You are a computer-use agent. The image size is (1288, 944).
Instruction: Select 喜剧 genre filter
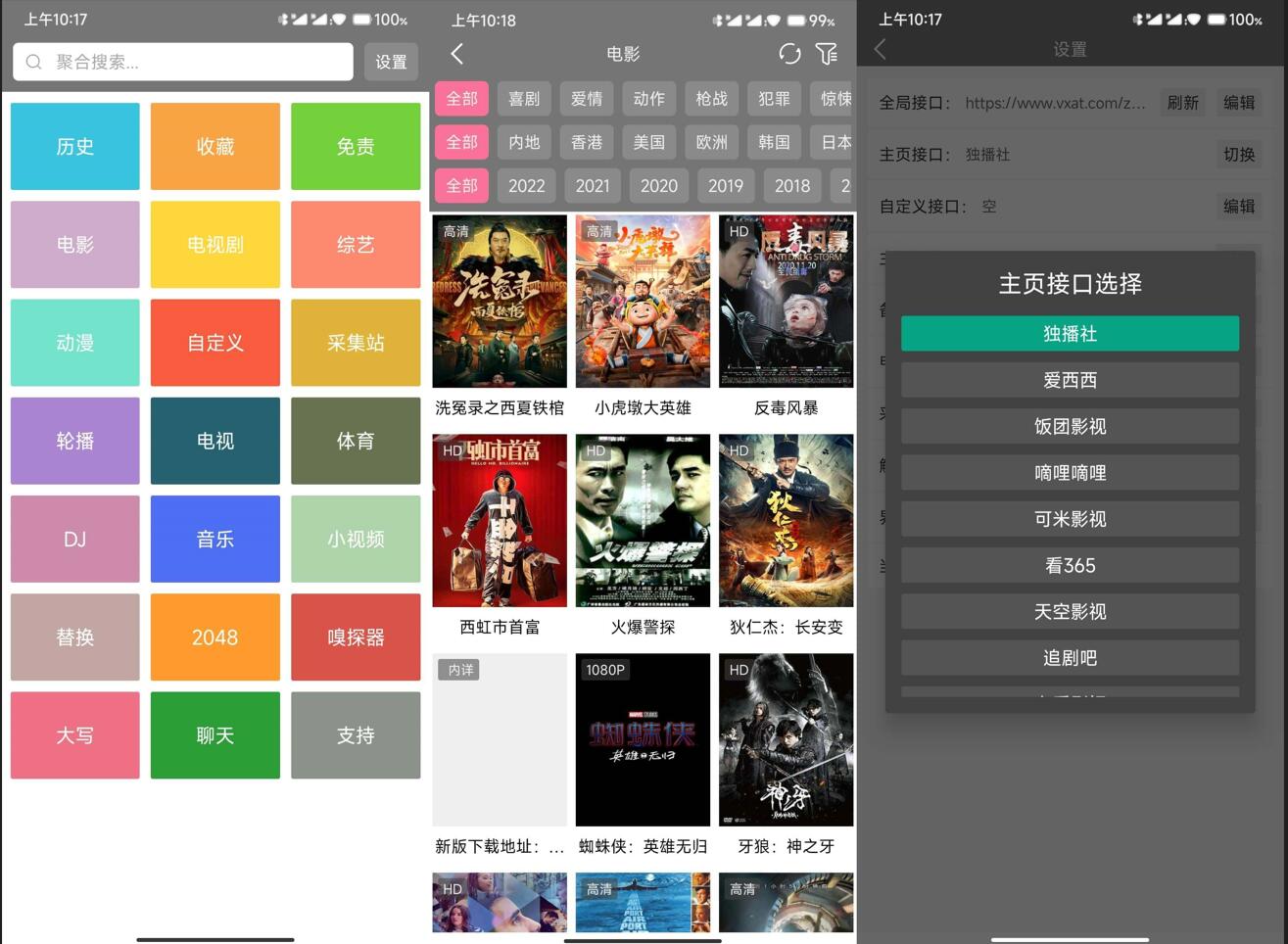(x=524, y=98)
